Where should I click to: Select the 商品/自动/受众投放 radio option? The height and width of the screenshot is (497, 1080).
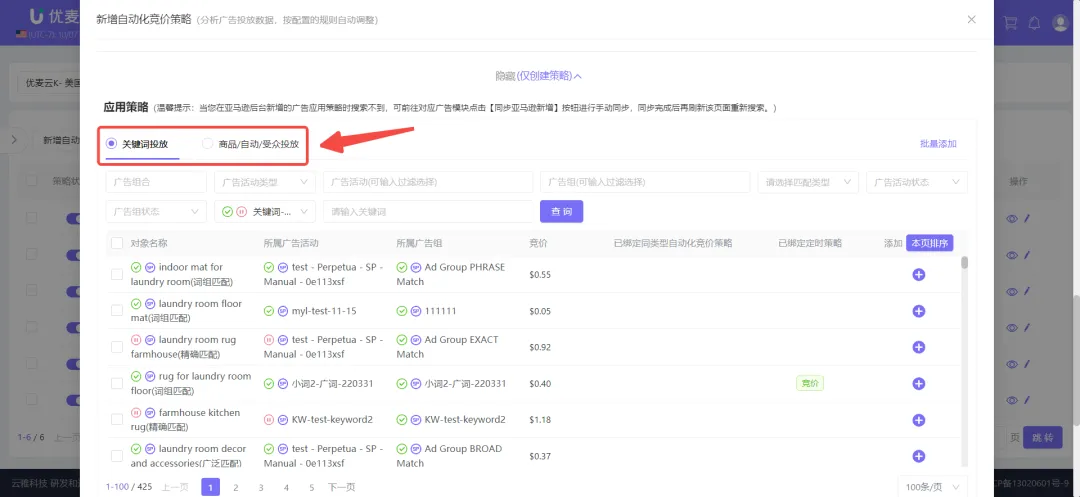coord(207,144)
